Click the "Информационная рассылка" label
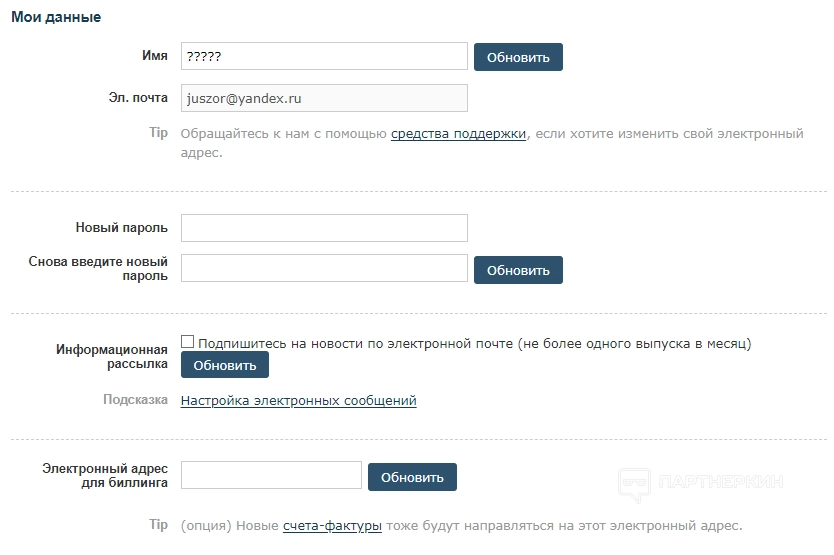The width and height of the screenshot is (834, 555). (x=112, y=357)
